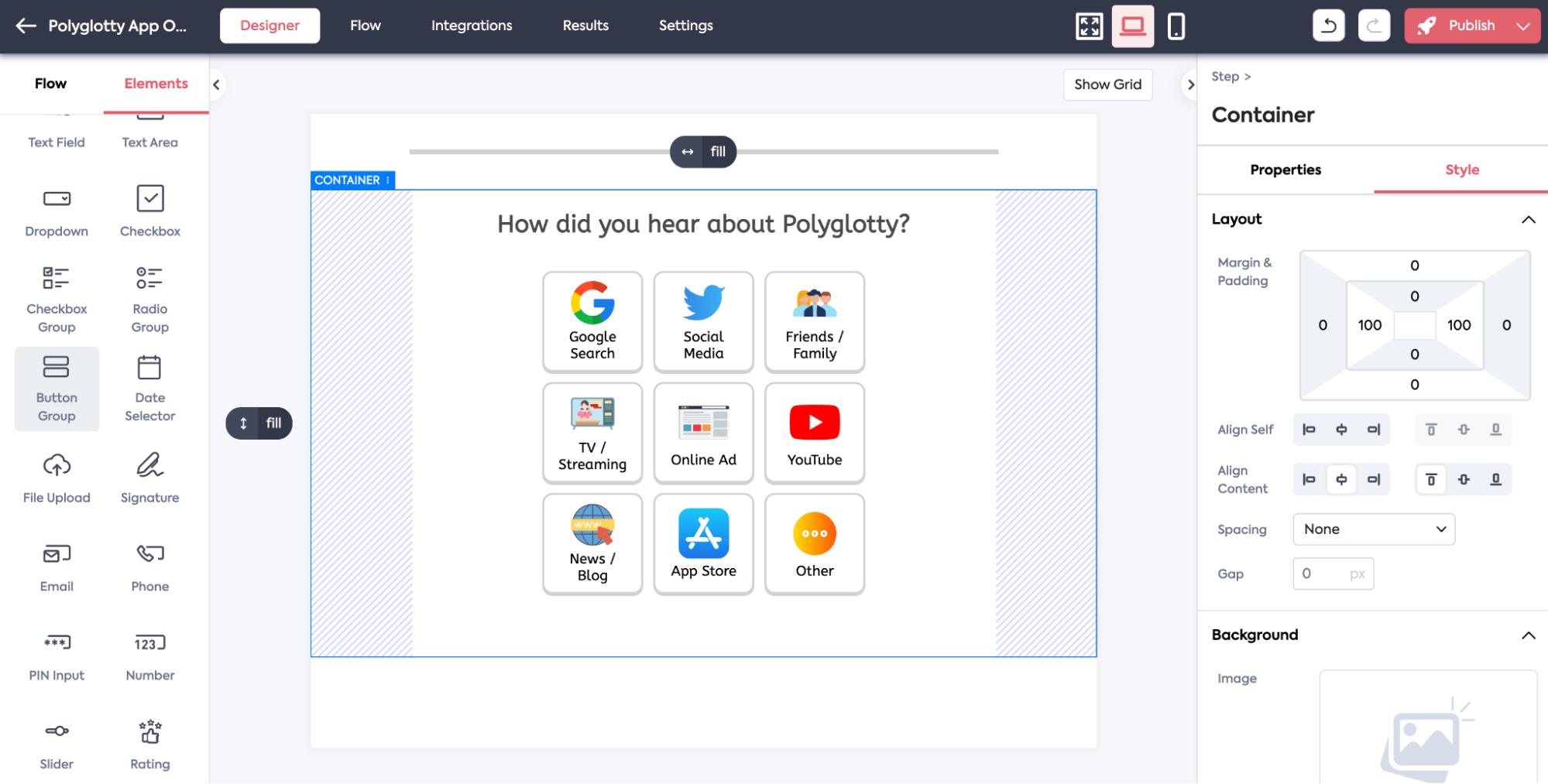Click the horizontal fill slider handle
1548x784 pixels.
point(702,152)
